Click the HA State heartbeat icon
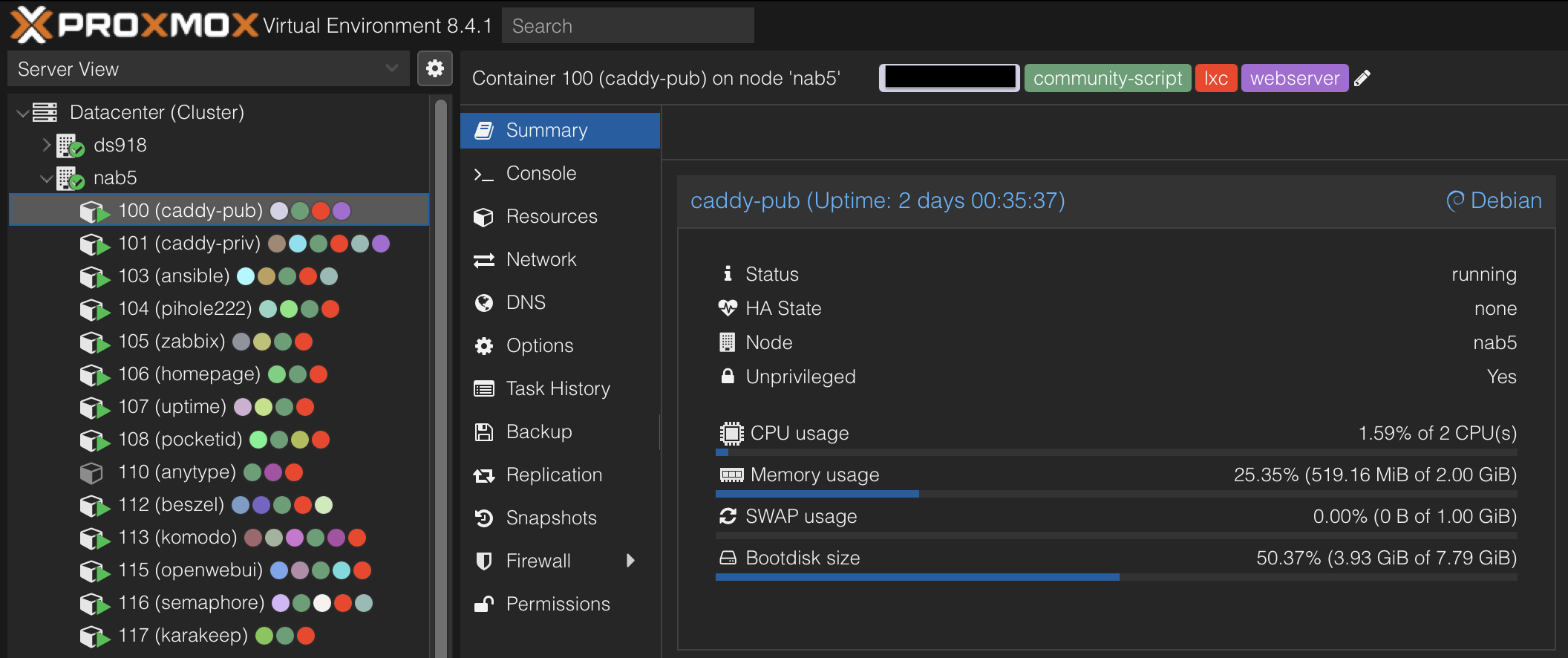The width and height of the screenshot is (1568, 658). click(x=728, y=307)
